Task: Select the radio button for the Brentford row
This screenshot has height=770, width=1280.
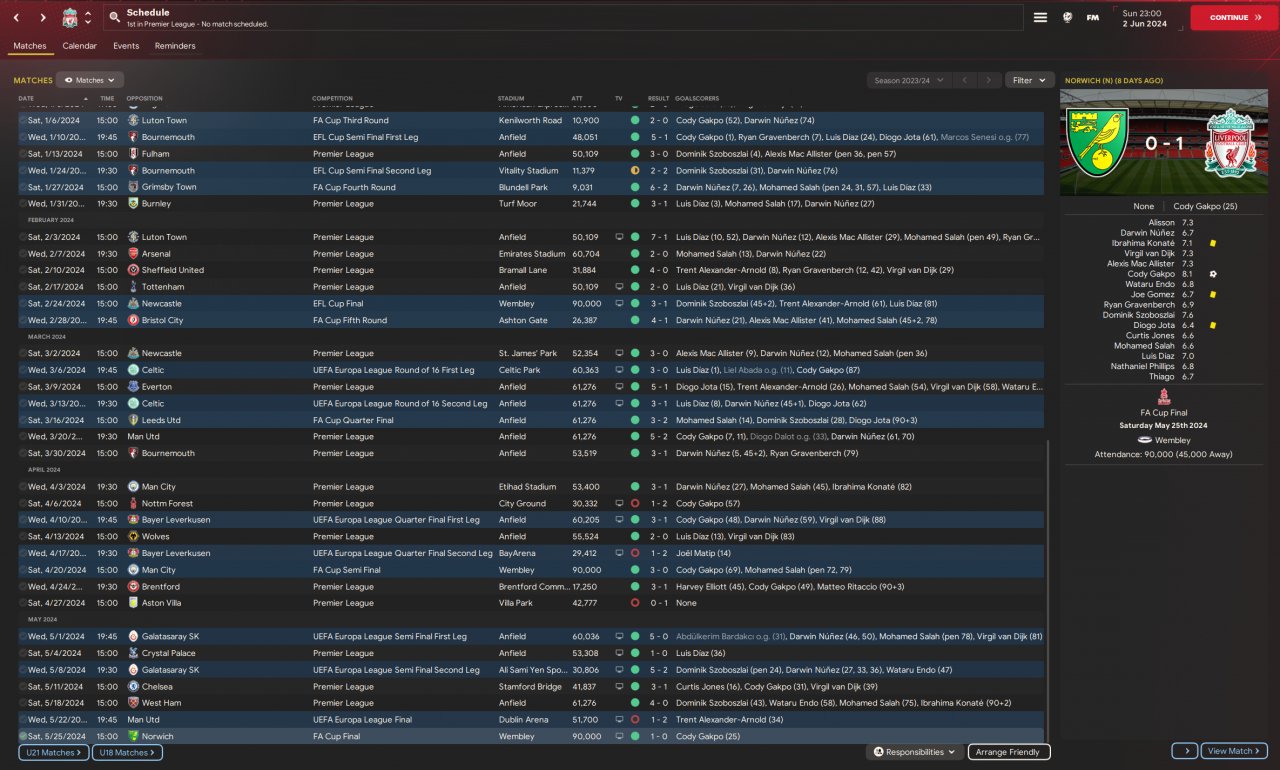Action: pyautogui.click(x=23, y=587)
